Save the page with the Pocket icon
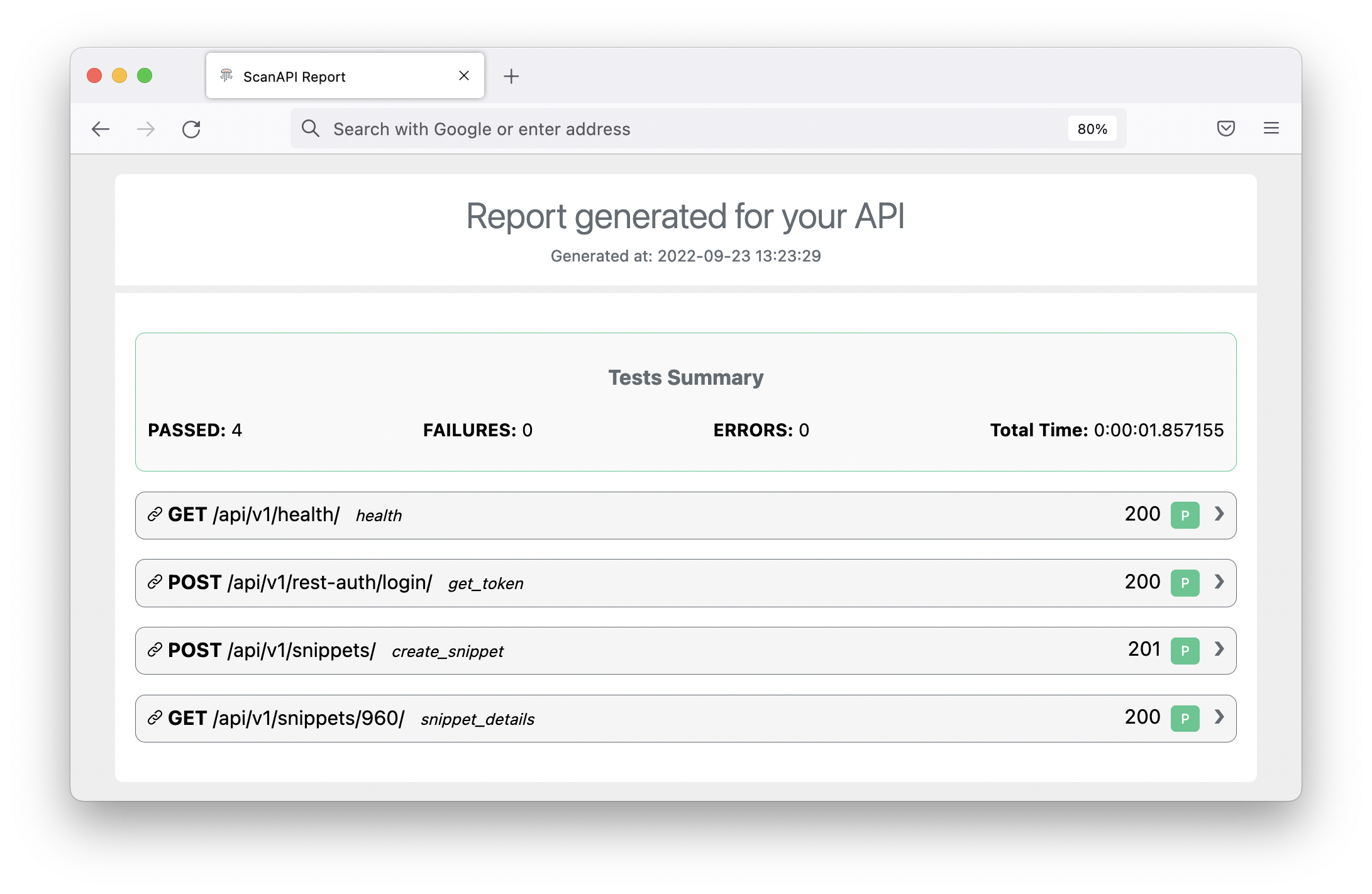Viewport: 1372px width, 894px height. point(1225,128)
